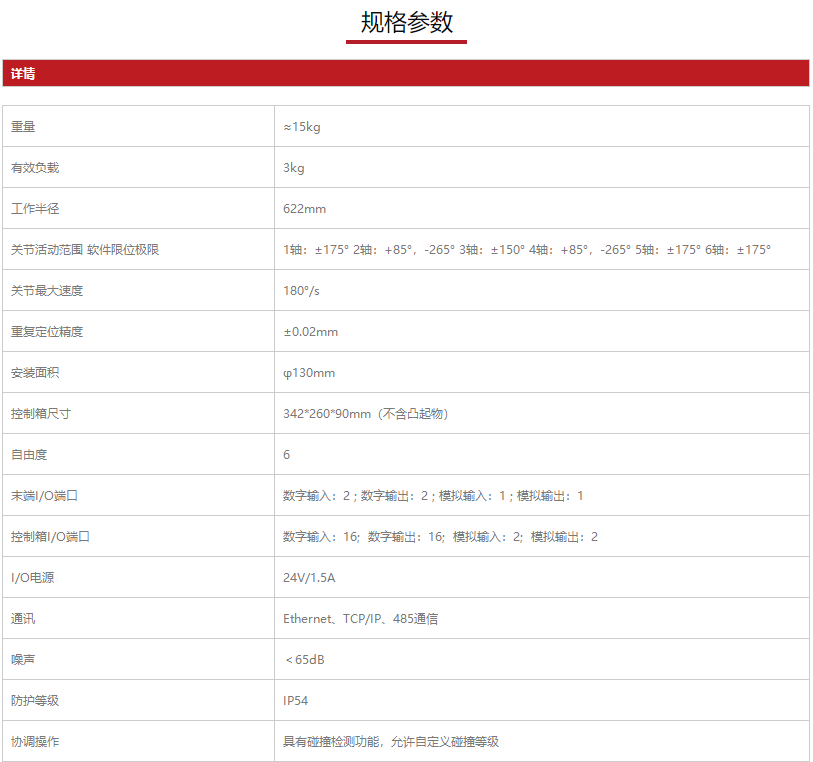Viewport: 813px width, 762px height.
Task: Select the 有效负载 row label
Action: (x=35, y=168)
